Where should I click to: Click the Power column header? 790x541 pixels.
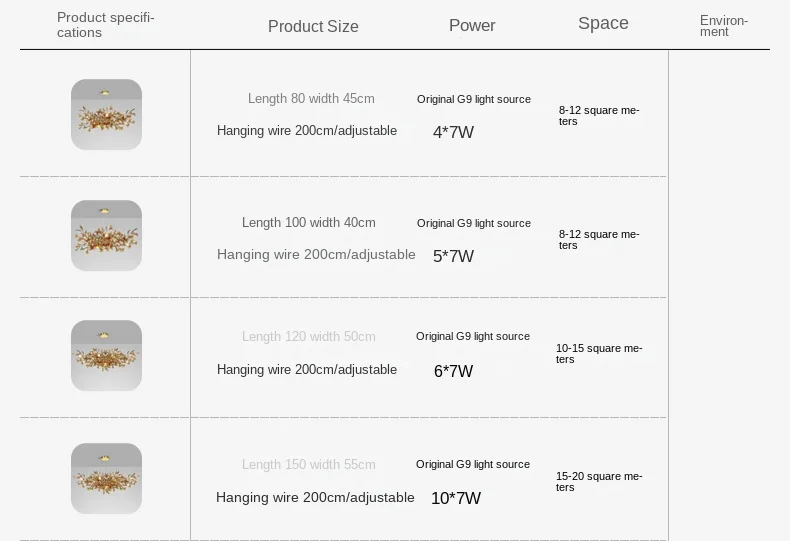(472, 25)
